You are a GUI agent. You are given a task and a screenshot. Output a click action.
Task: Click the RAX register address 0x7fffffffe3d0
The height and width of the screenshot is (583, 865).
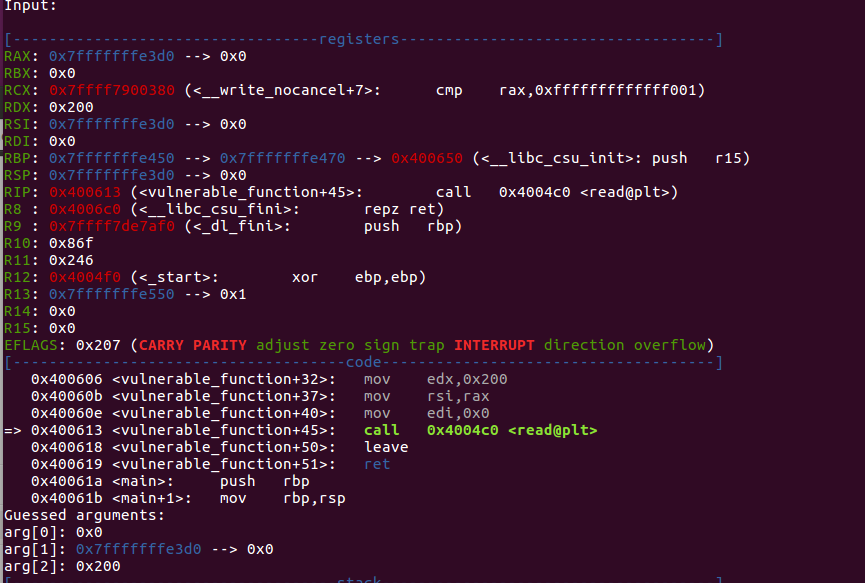pyautogui.click(x=111, y=56)
